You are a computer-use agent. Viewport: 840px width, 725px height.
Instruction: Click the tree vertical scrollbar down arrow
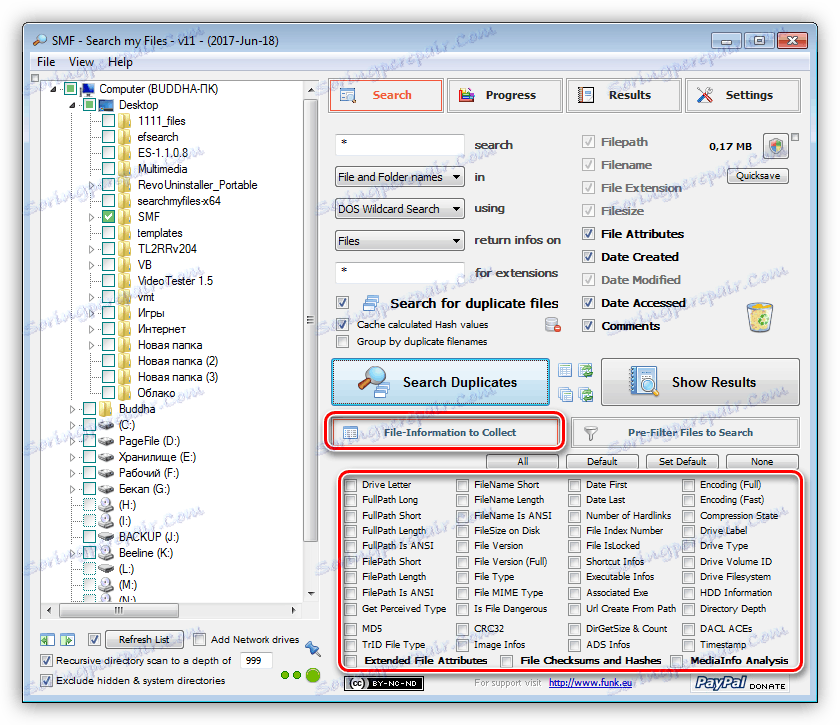pyautogui.click(x=311, y=594)
